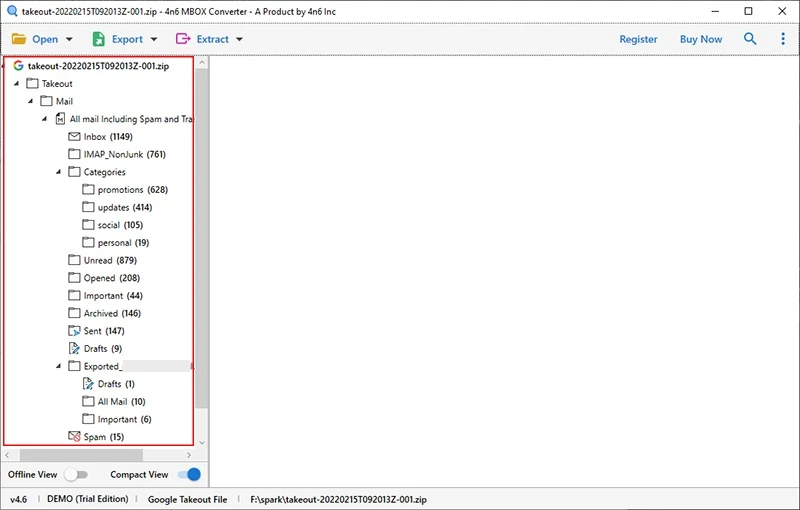Click the Open menu in toolbar
The width and height of the screenshot is (800, 510).
pos(42,39)
